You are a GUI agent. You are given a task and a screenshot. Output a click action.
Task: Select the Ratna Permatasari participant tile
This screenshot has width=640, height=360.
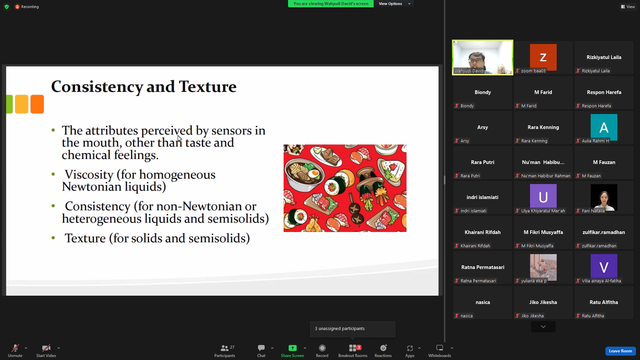point(482,267)
